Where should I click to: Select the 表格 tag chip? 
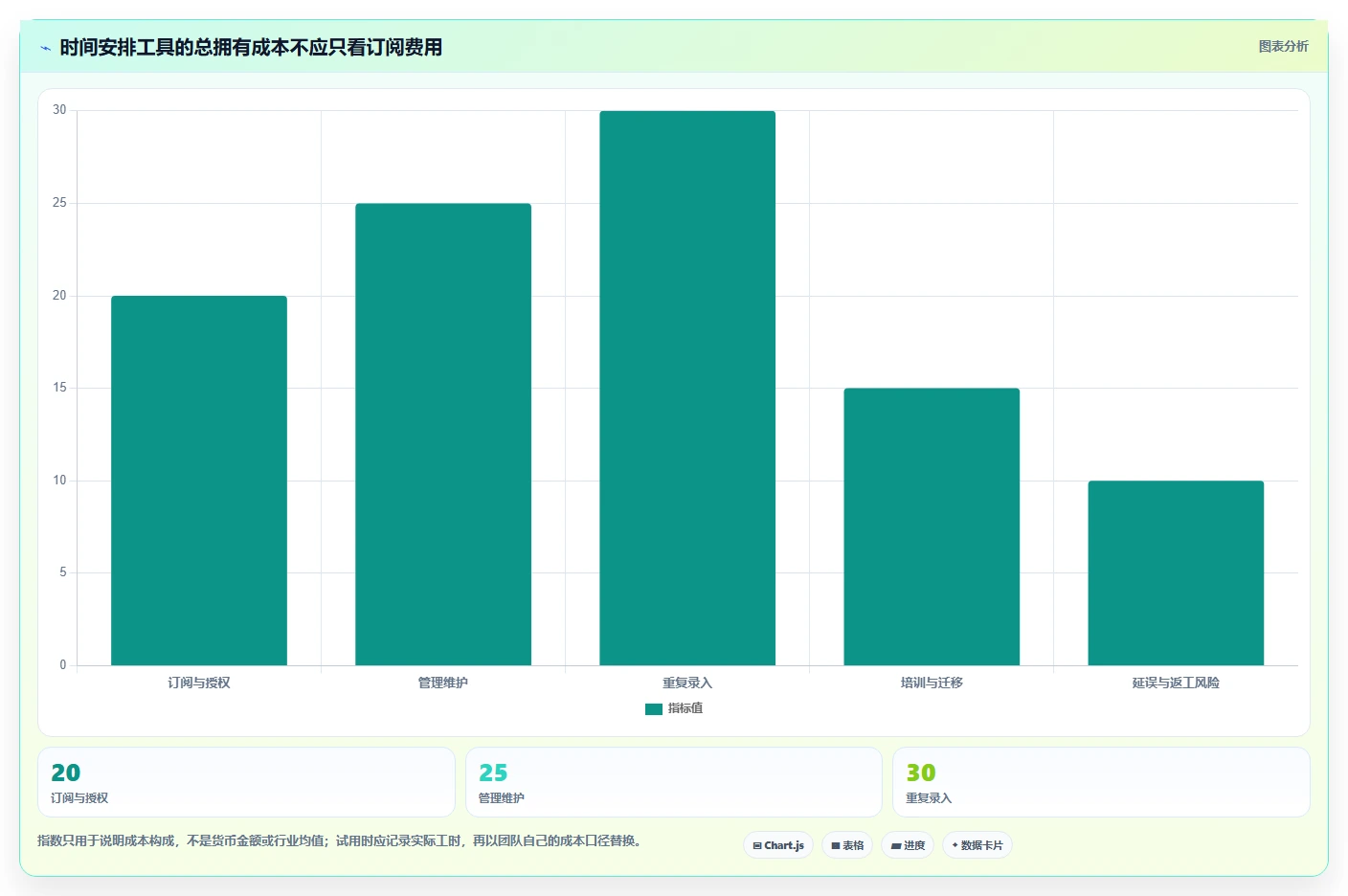tap(847, 845)
